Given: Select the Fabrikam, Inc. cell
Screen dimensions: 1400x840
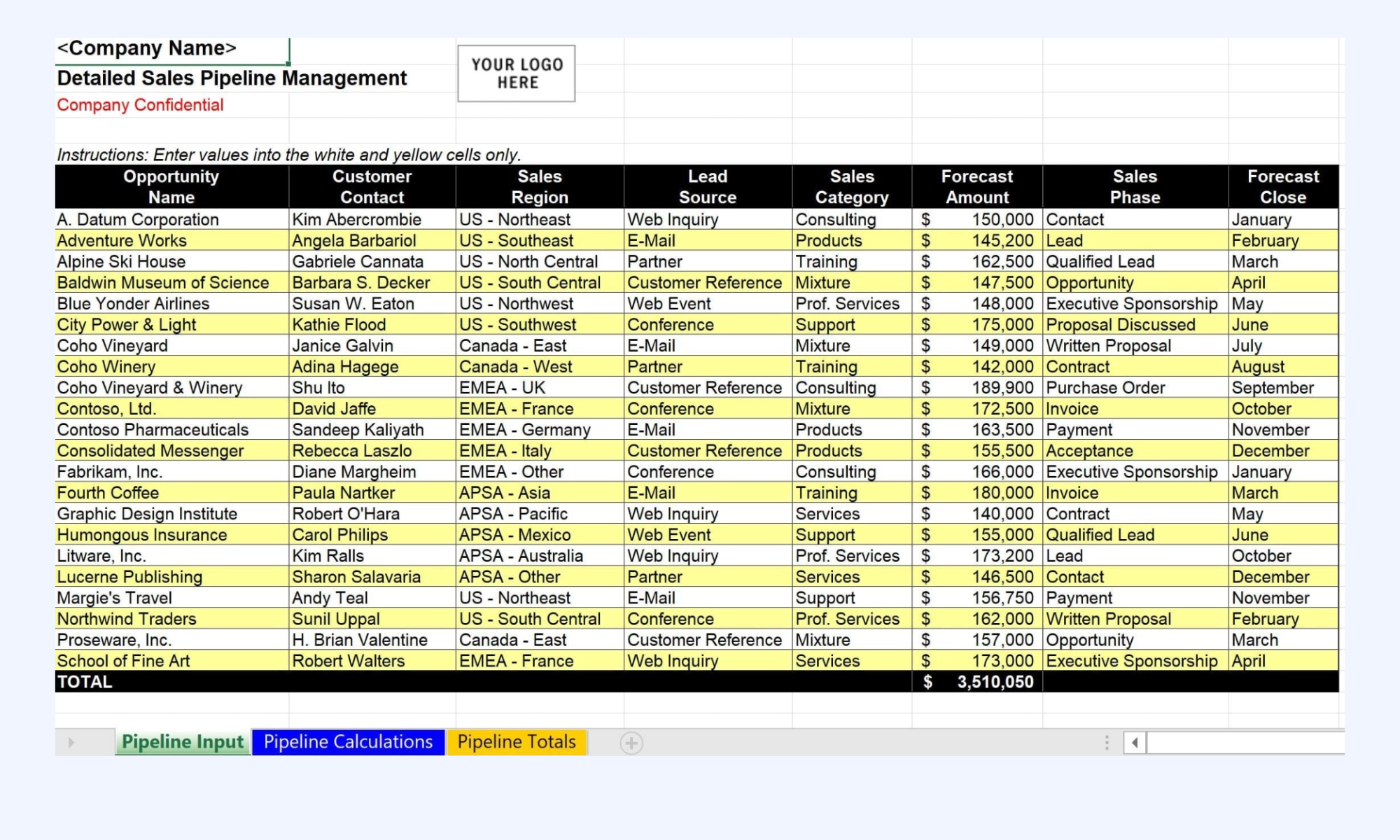Looking at the screenshot, I should click(x=171, y=471).
